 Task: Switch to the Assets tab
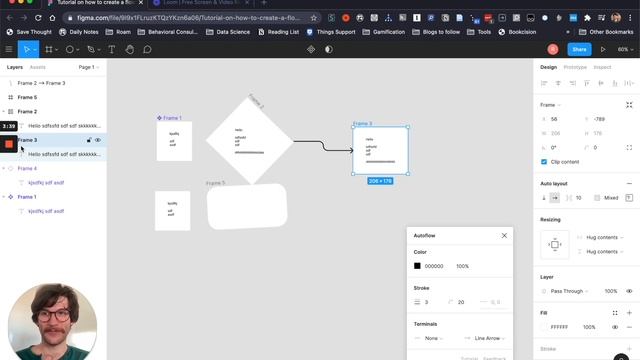38,67
